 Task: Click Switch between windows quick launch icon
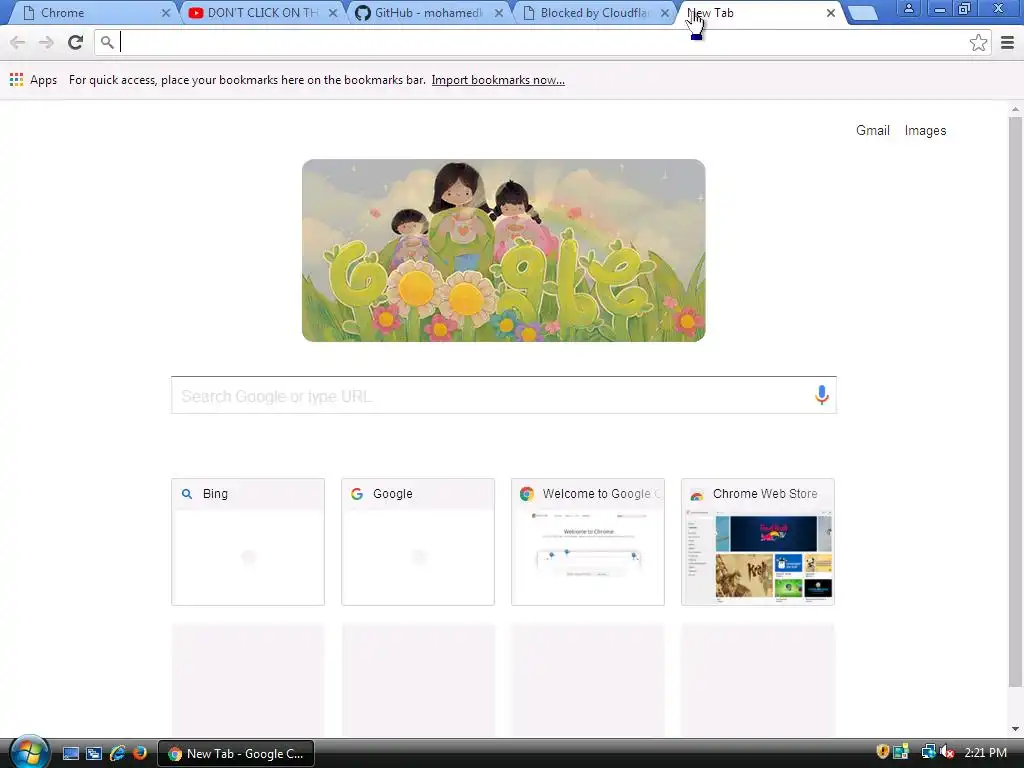(x=94, y=754)
